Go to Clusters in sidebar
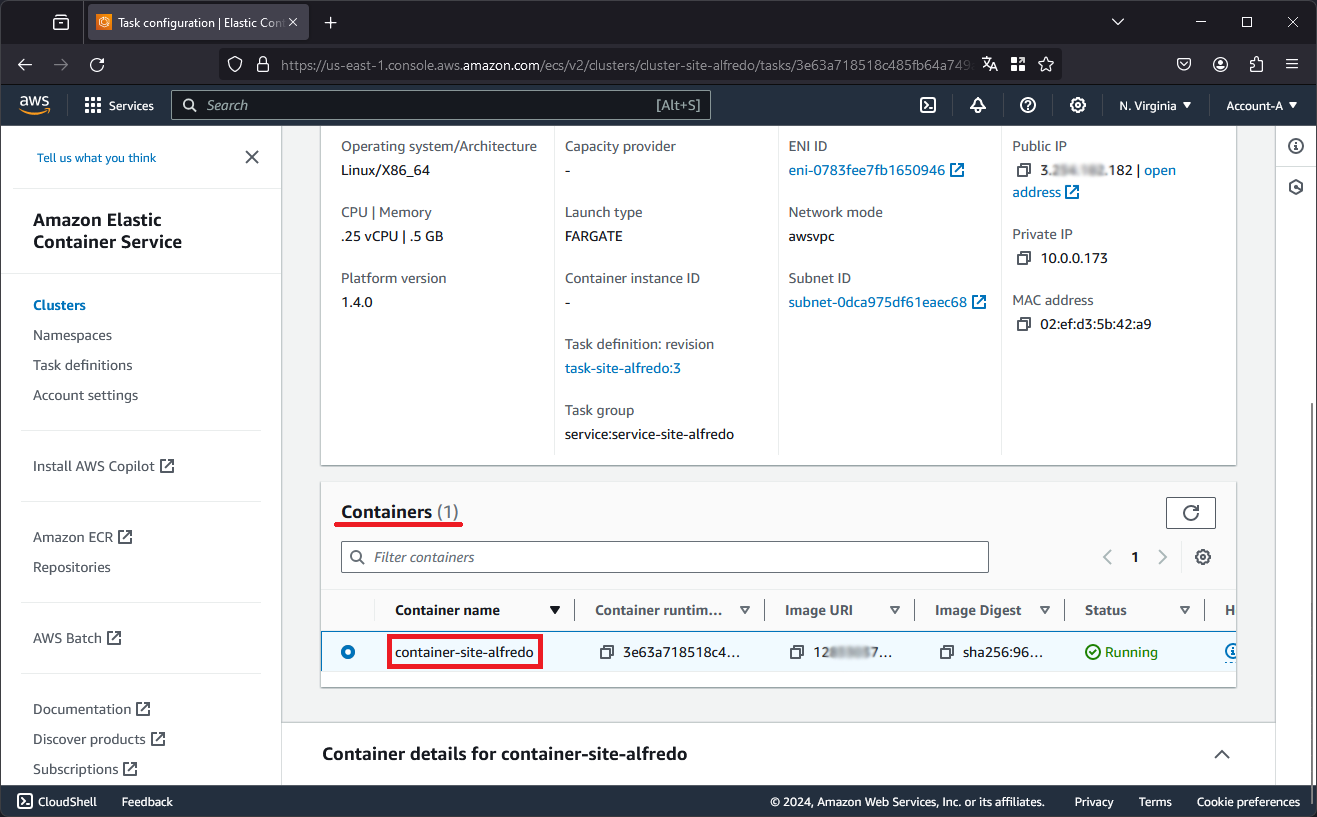Screen dimensions: 1317x817 pos(59,305)
